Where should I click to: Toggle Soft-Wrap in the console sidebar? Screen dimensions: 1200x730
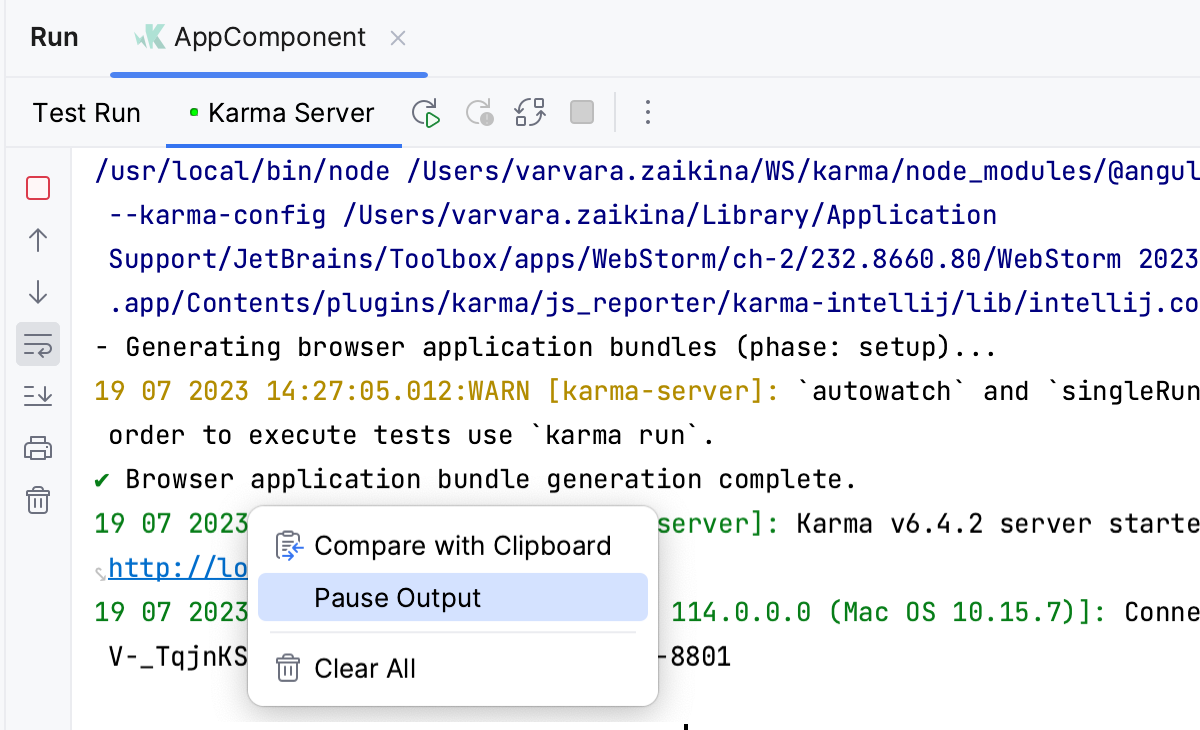(x=38, y=344)
